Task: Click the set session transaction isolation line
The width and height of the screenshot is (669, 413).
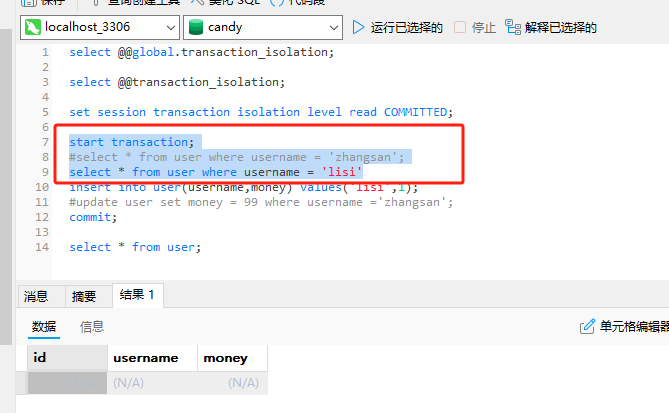Action: (261, 112)
